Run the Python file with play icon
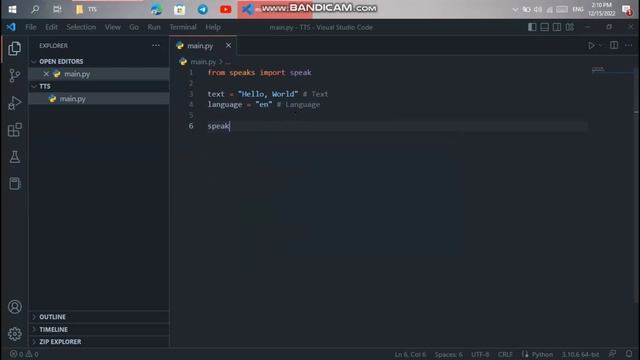This screenshot has width=640, height=360. pyautogui.click(x=591, y=46)
